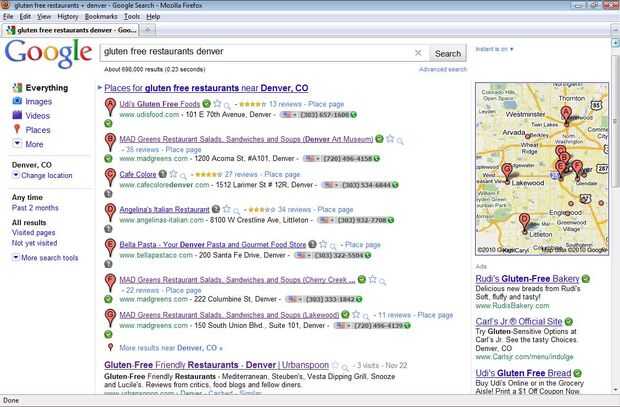Select the gluten free restaurants denver tab
The image size is (620, 407).
tap(70, 30)
